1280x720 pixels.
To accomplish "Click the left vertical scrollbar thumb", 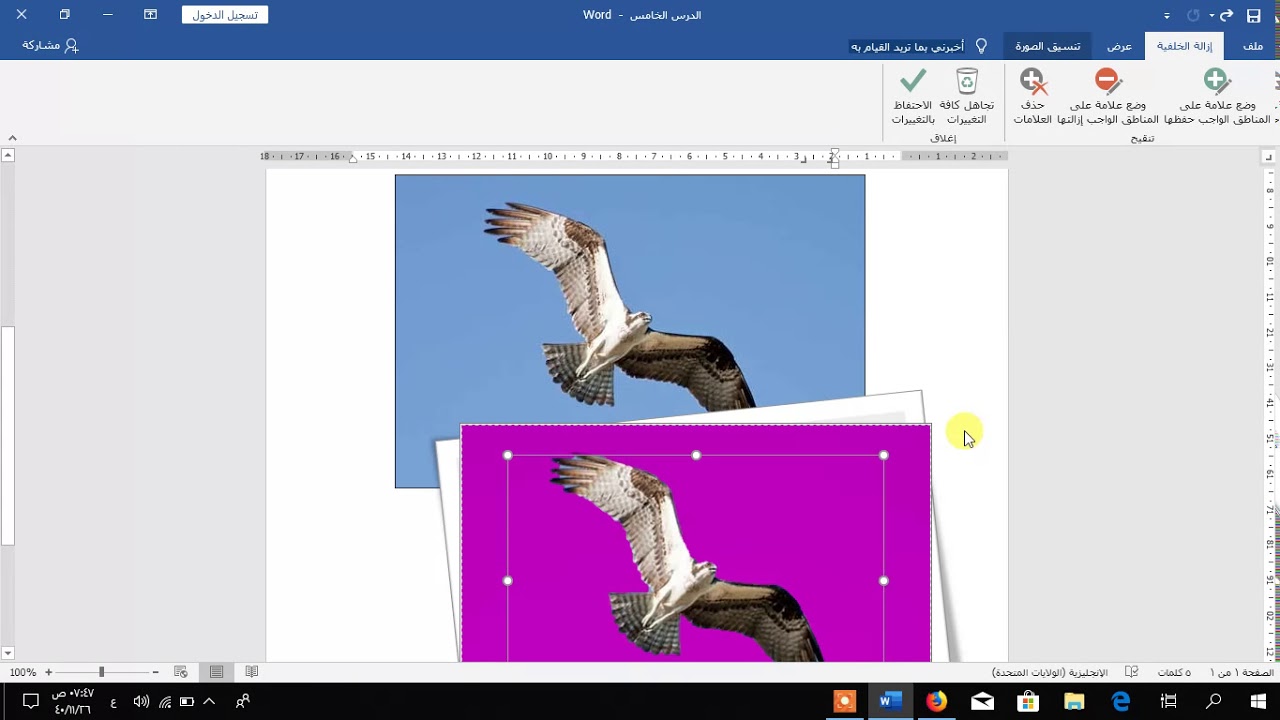I will 8,435.
